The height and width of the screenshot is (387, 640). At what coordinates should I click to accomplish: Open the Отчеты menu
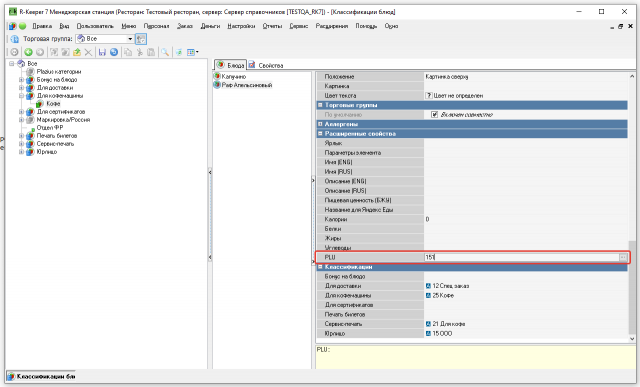[x=272, y=26]
